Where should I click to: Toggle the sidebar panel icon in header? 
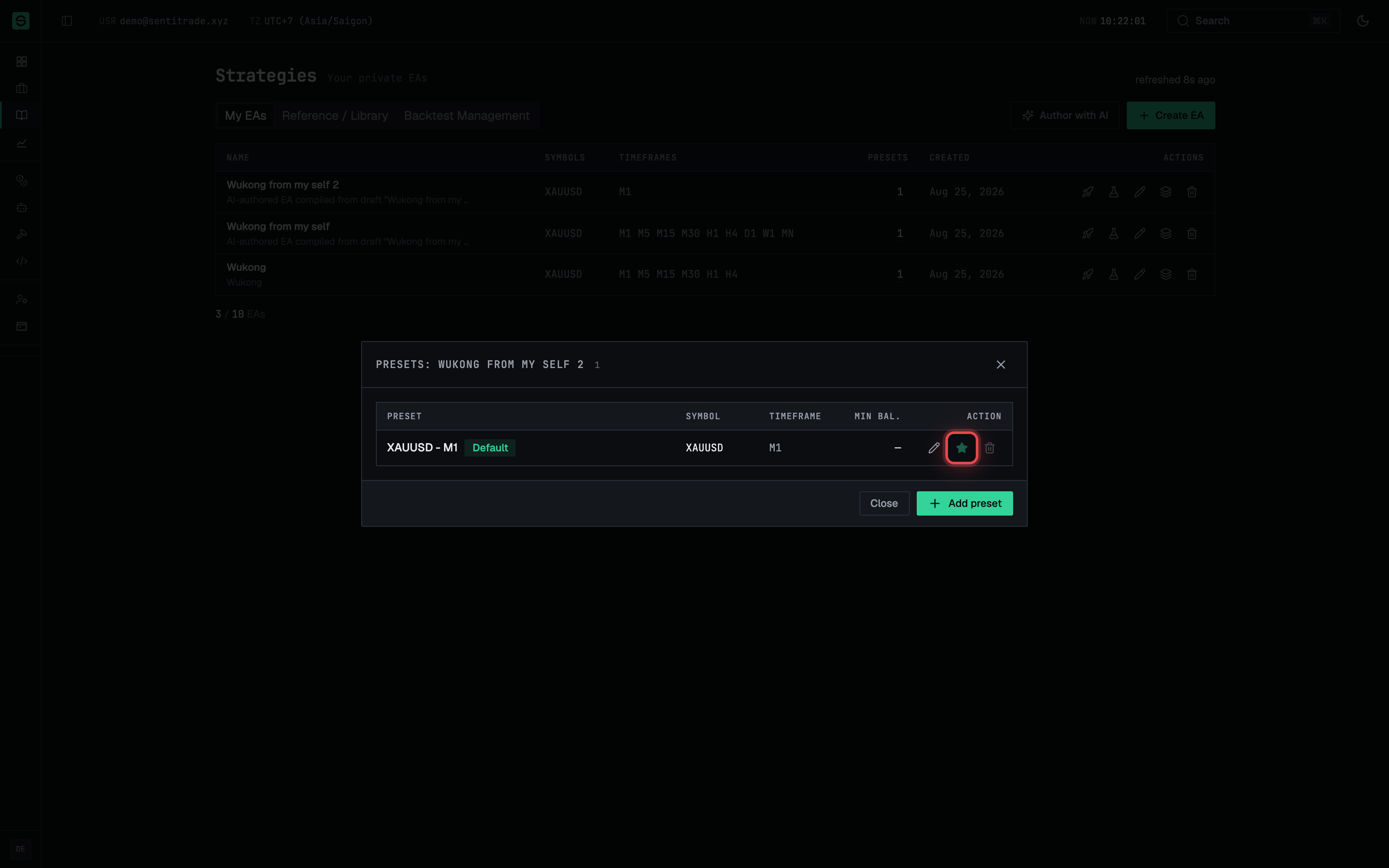[66, 21]
